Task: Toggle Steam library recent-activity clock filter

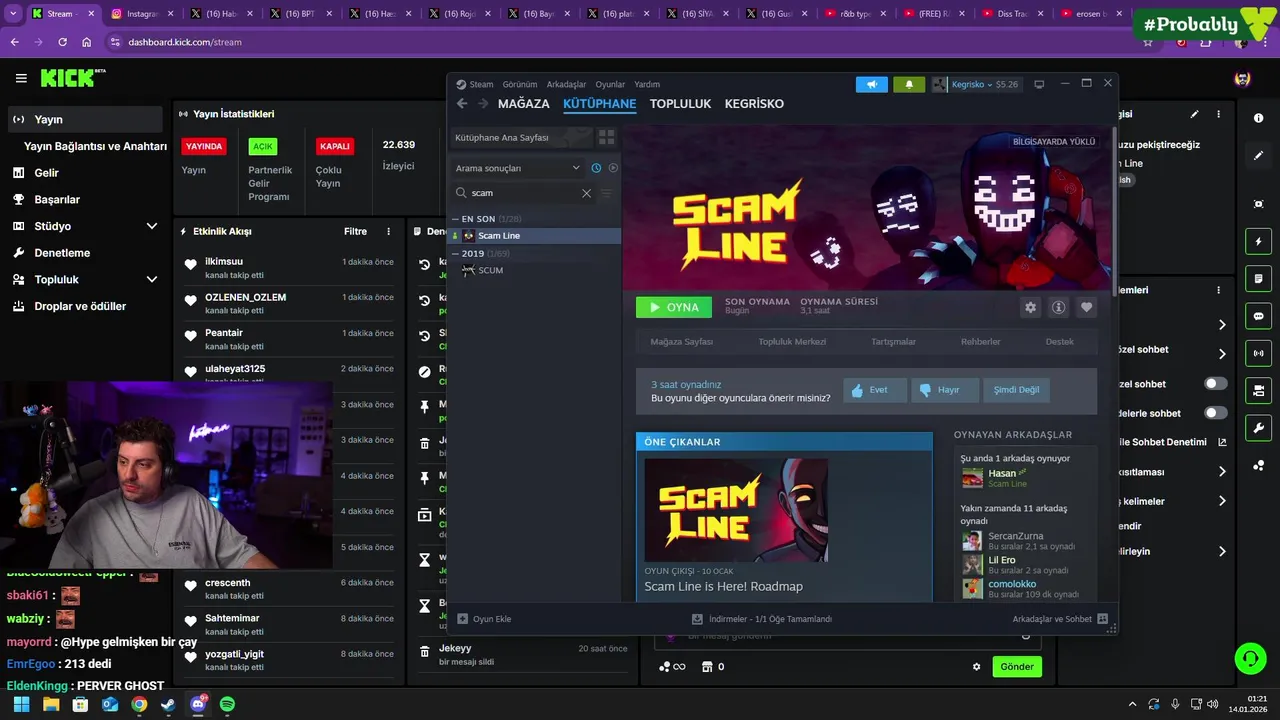Action: coord(596,168)
